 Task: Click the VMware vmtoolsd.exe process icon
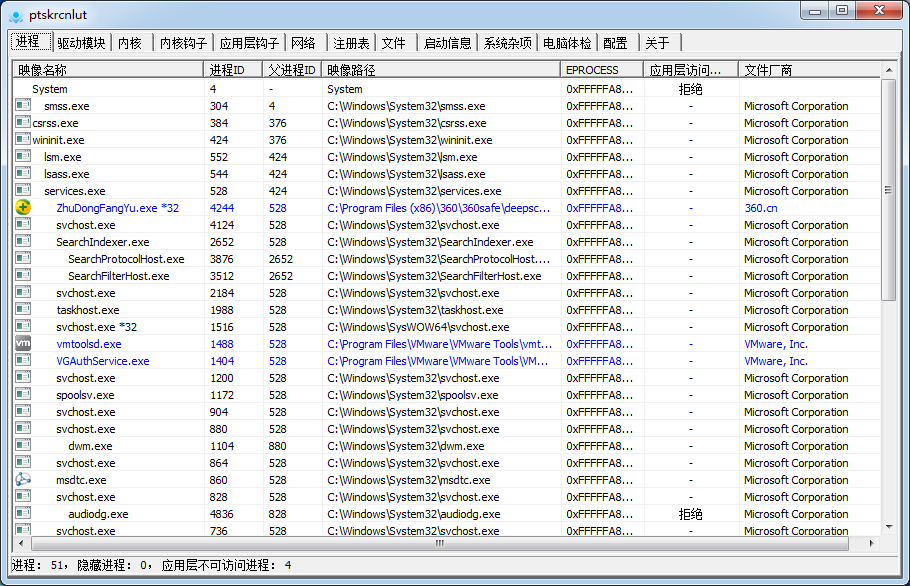23,344
